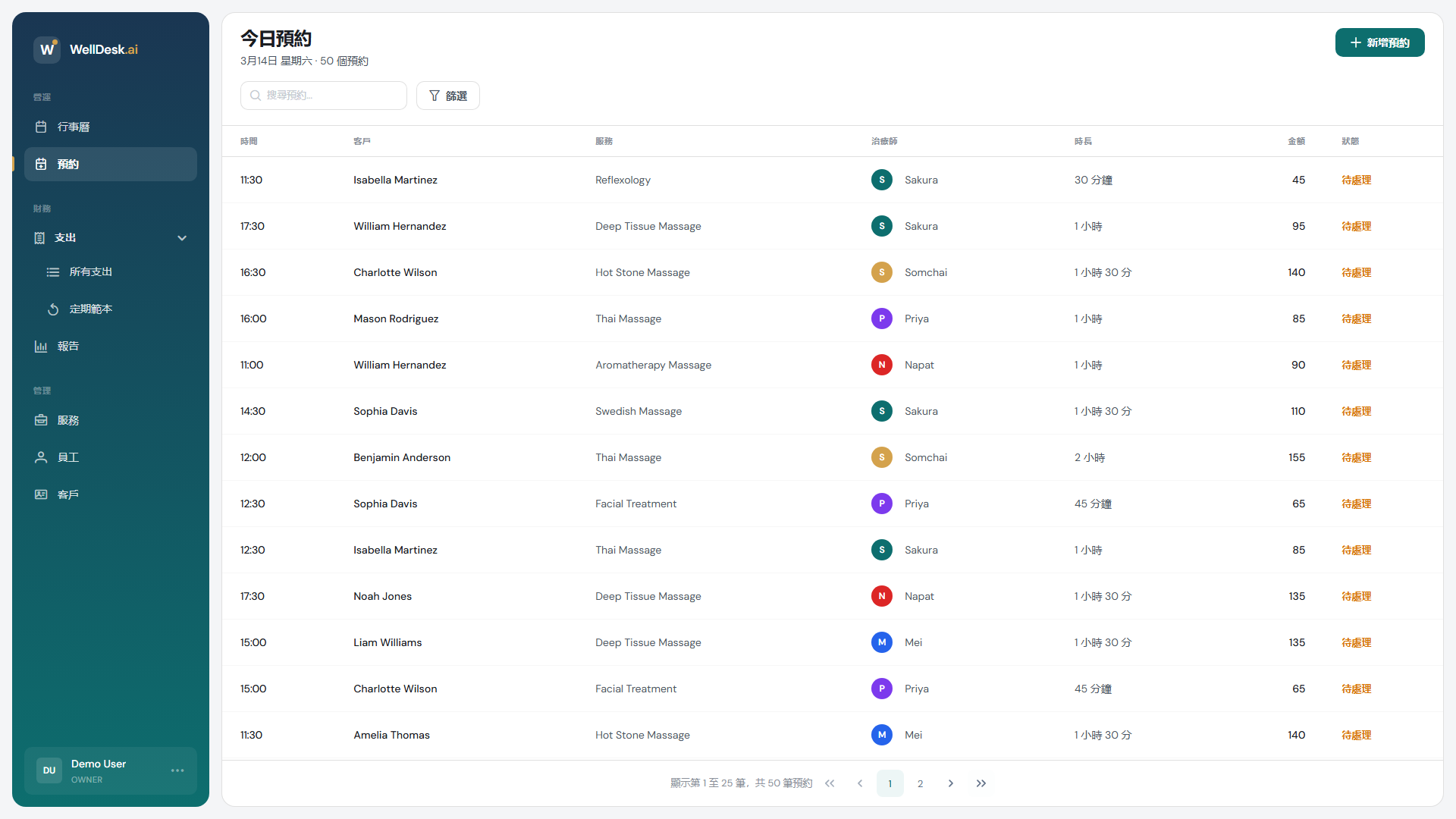Open the 行事曆 calendar page
The height and width of the screenshot is (819, 1456).
[x=73, y=127]
